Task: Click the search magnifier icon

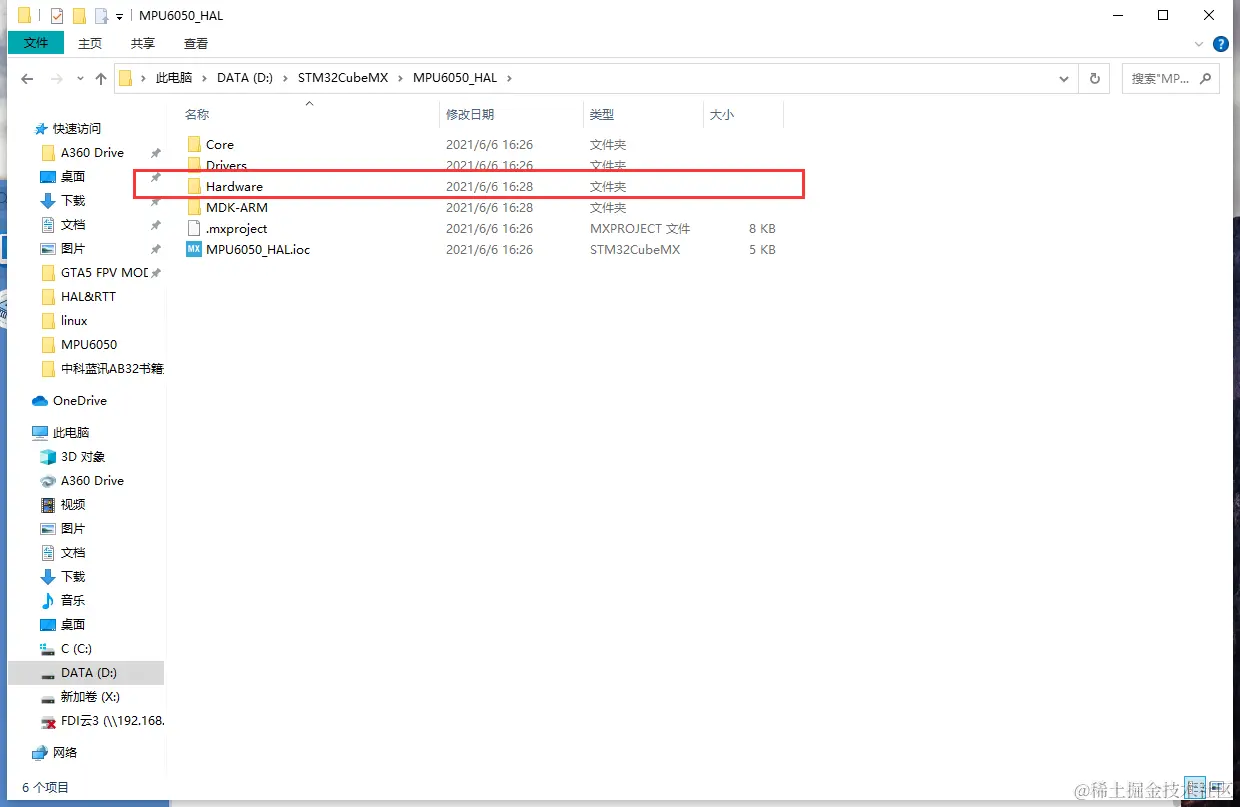Action: pyautogui.click(x=1206, y=78)
